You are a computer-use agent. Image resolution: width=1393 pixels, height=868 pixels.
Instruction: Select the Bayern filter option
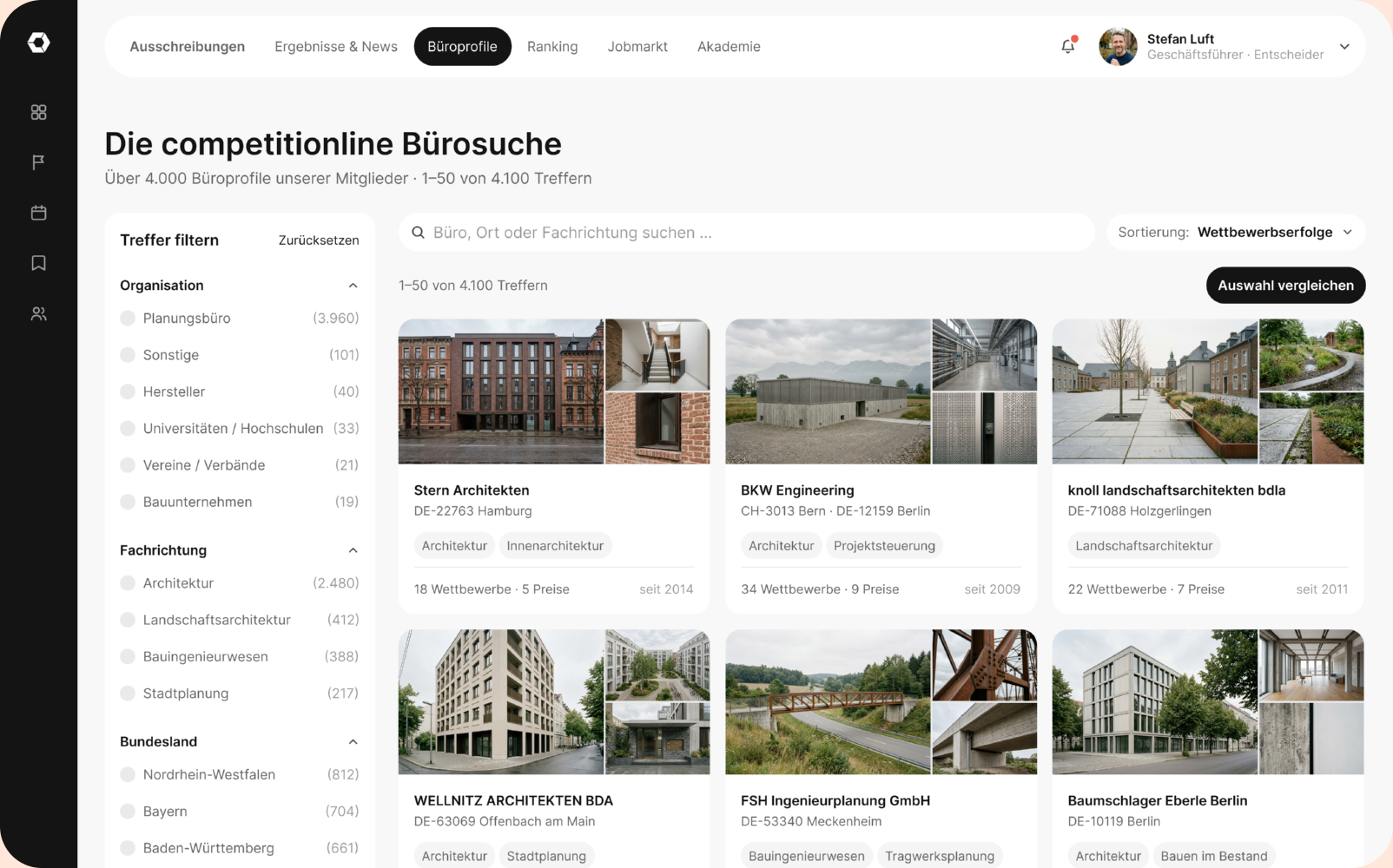240,812
